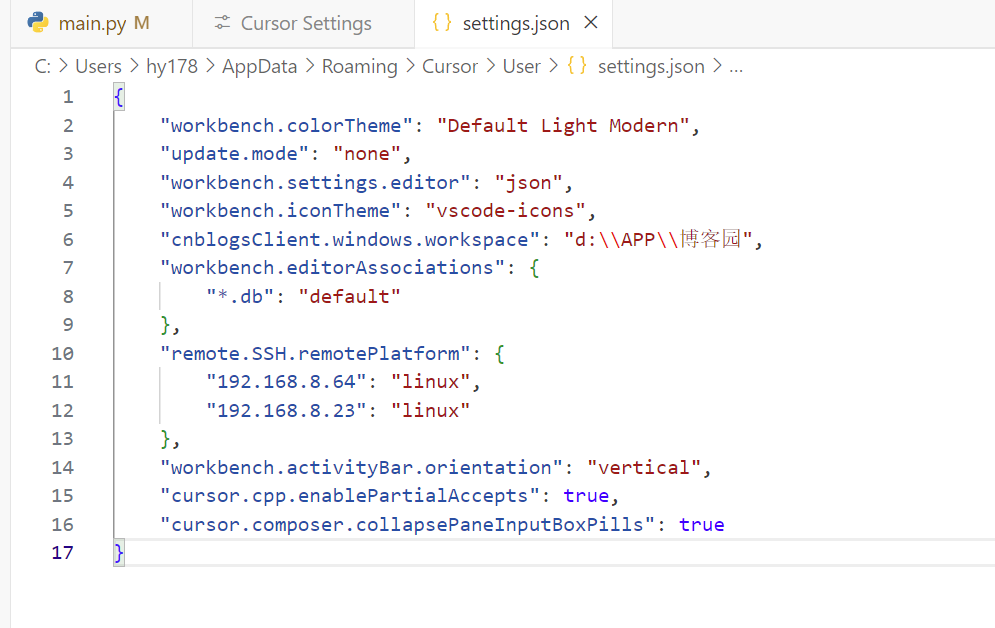The height and width of the screenshot is (628, 995).
Task: Click the true value of collapsePaneInputBoxPills
Action: pos(701,524)
